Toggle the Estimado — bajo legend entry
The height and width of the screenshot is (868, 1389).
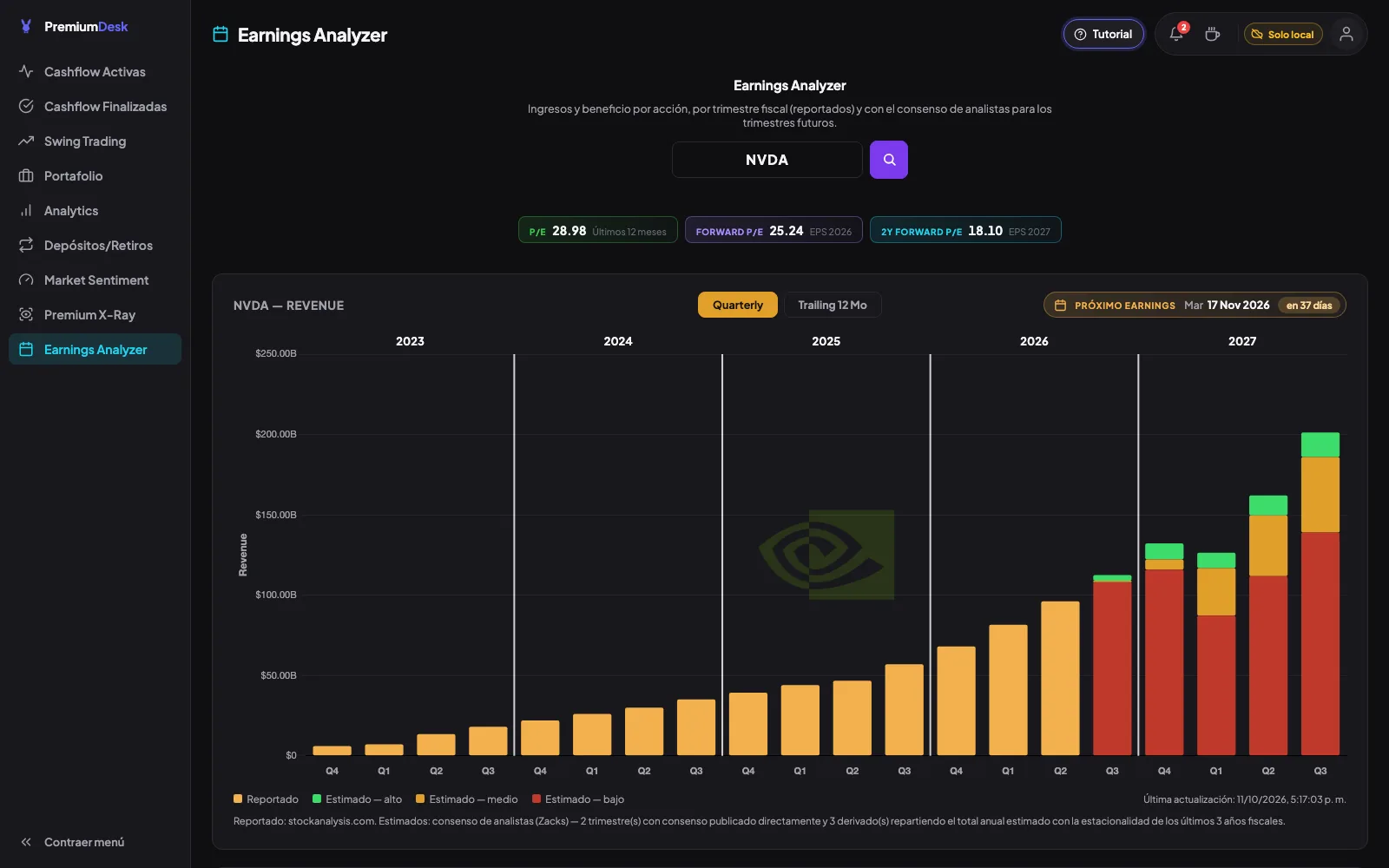pos(578,799)
